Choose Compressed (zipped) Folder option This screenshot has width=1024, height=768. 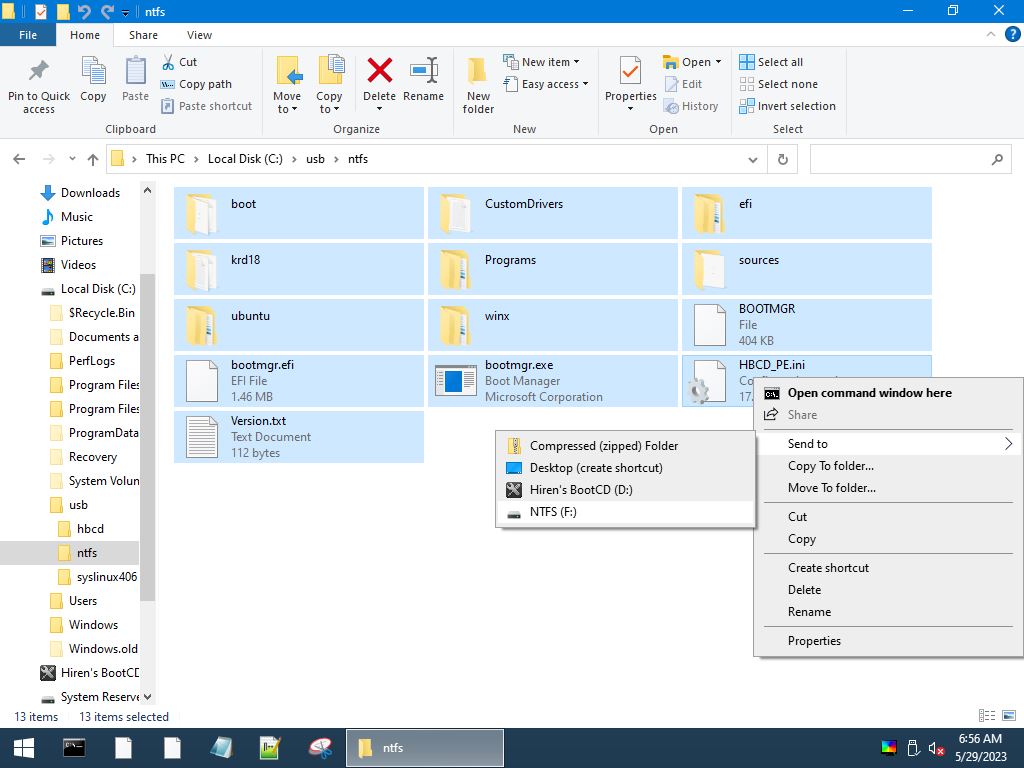(604, 446)
